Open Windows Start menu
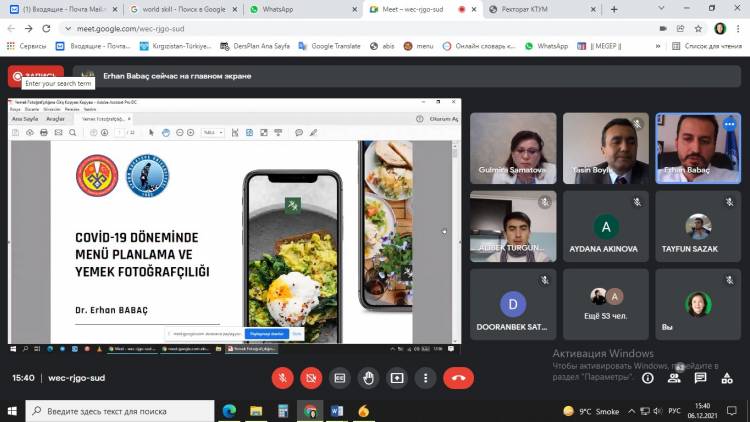 12,411
